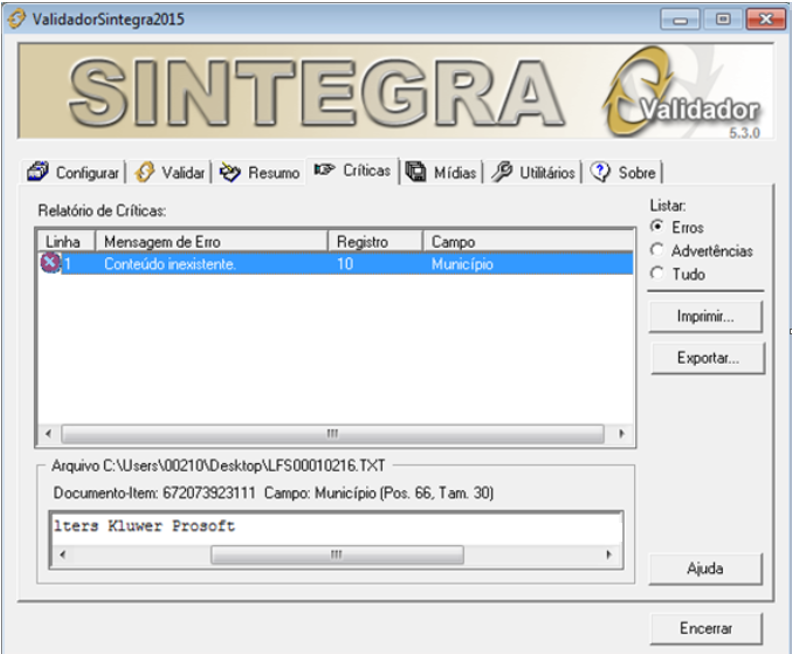
Task: Click the file content scrollbar thumb
Action: click(x=337, y=555)
